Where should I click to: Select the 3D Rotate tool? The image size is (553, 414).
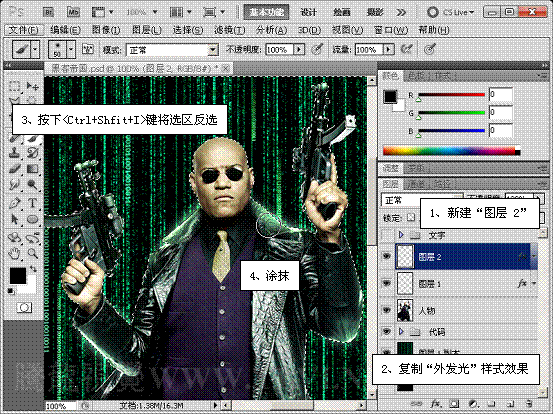[14, 238]
